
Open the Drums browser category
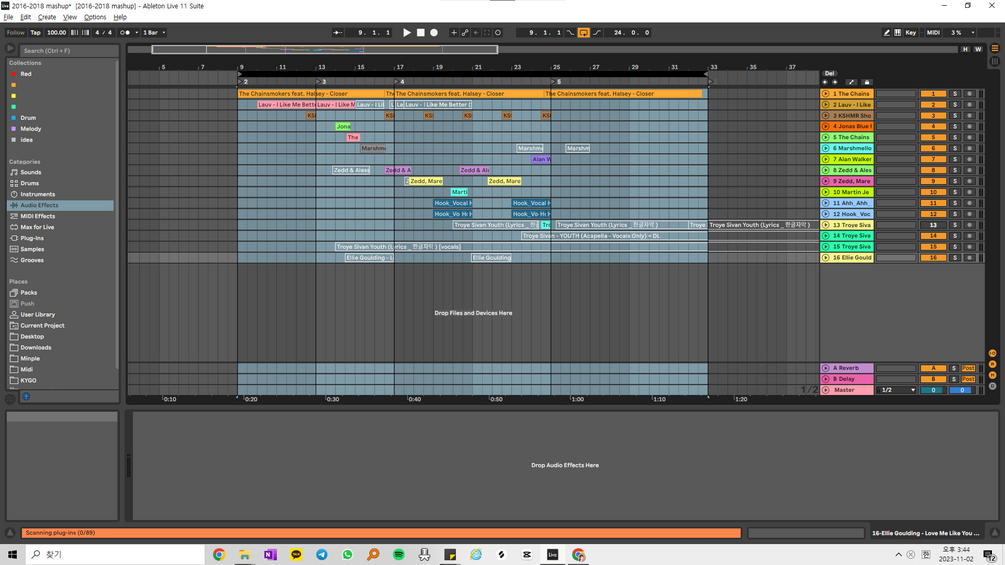(29, 183)
